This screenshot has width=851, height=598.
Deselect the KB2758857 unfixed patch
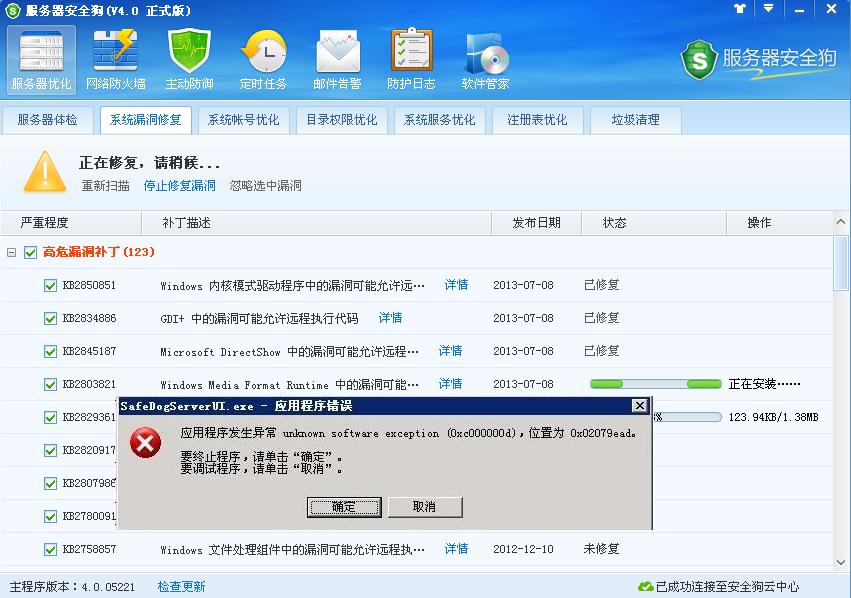(49, 549)
